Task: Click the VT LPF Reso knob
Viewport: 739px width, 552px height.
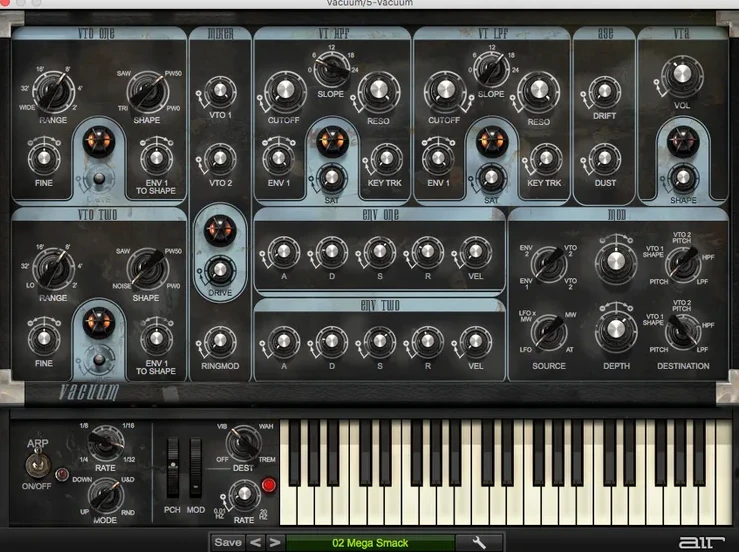Action: (x=538, y=91)
